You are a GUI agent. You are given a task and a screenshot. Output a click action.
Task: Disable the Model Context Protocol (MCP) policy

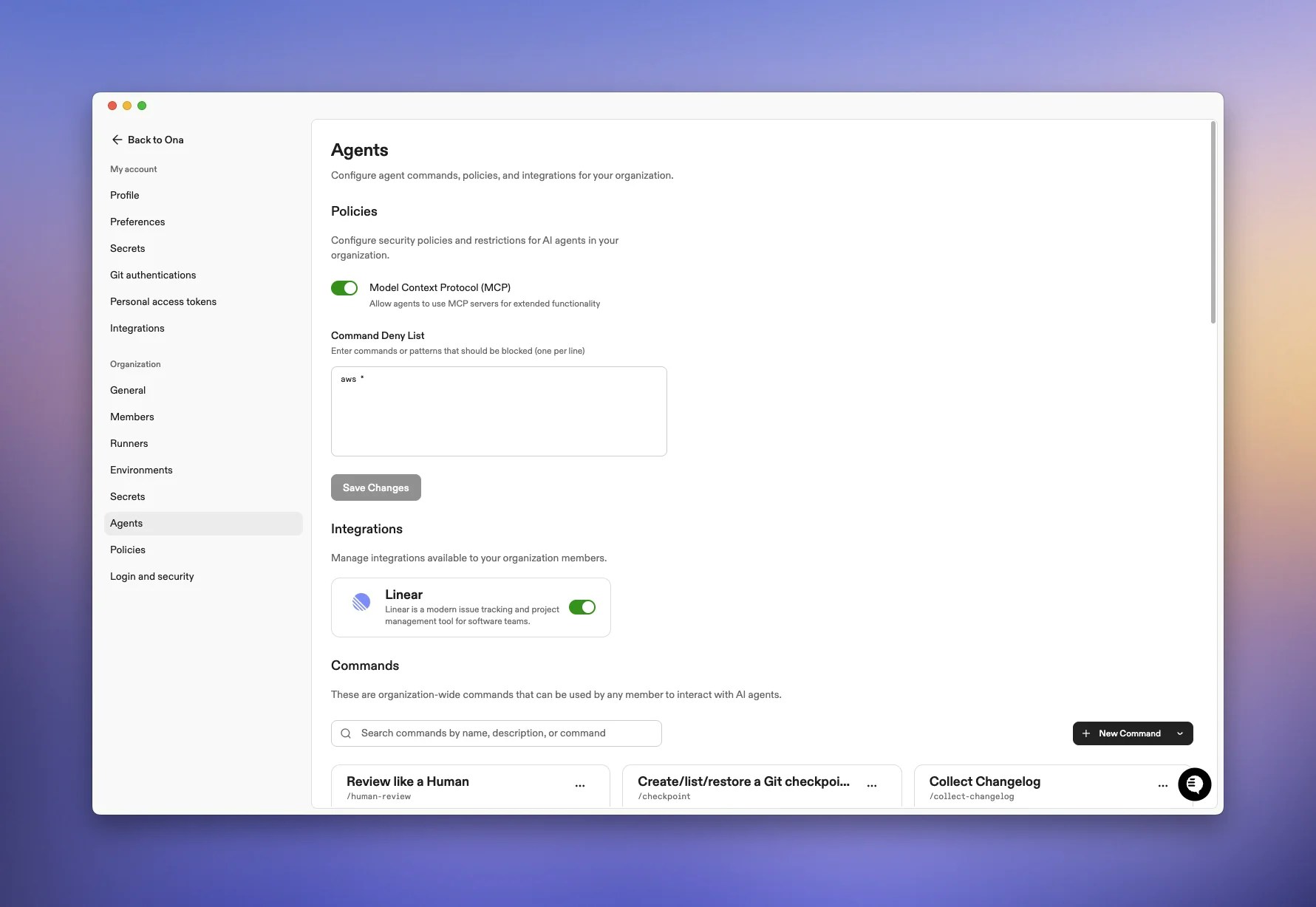coord(344,288)
